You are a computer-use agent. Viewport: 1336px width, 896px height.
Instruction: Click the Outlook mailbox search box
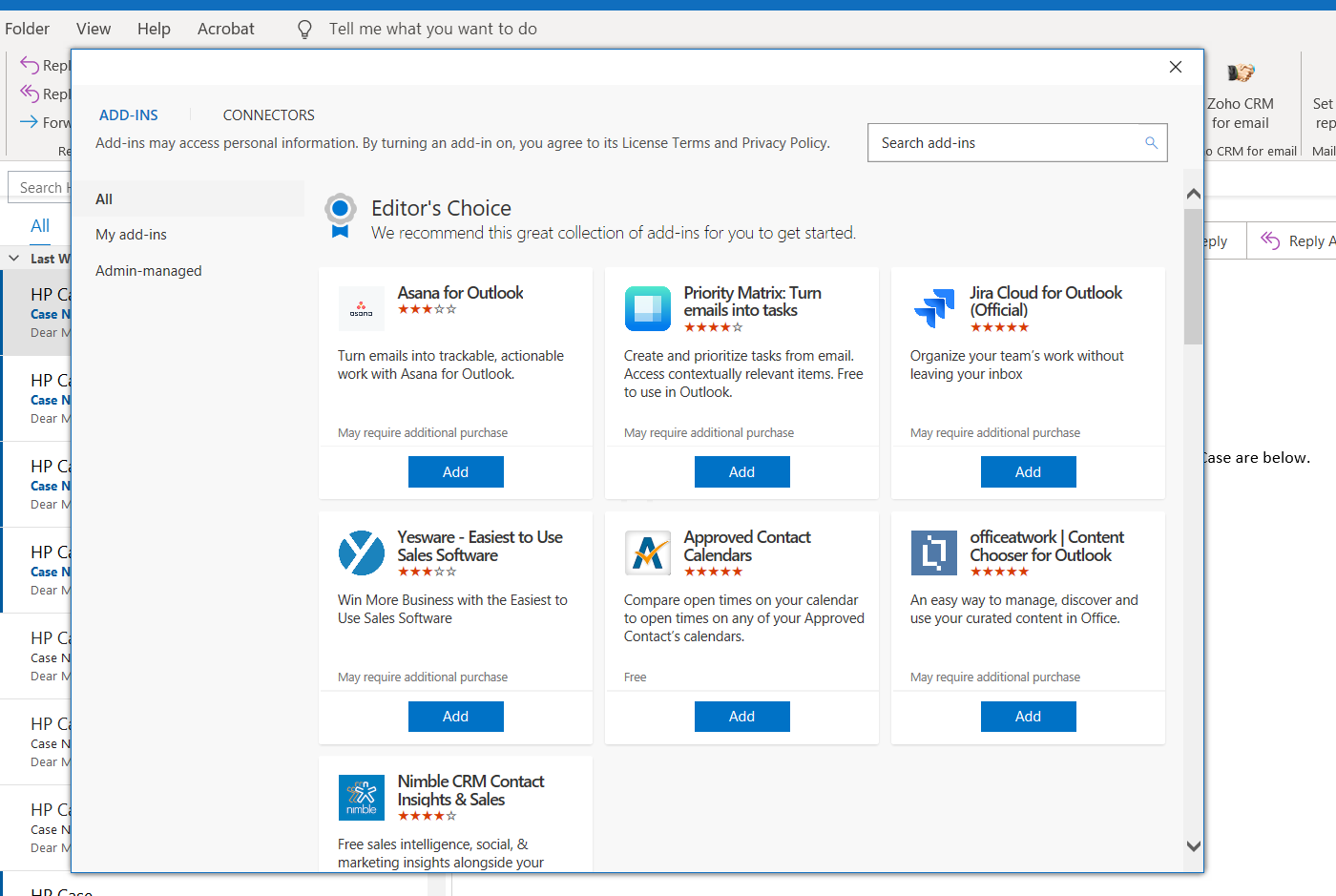click(40, 188)
